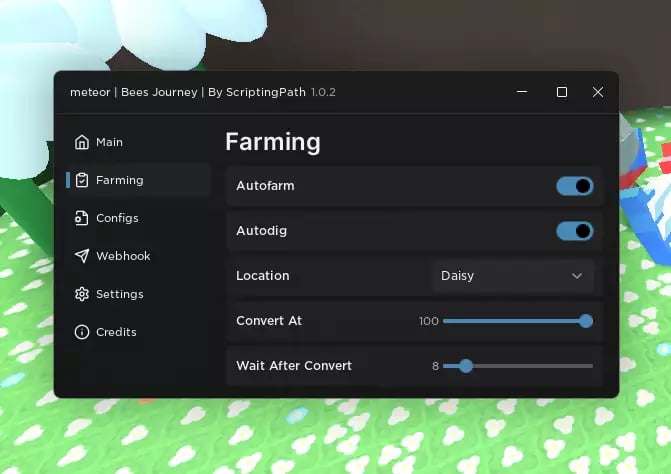Click the Farming clipboard icon
The width and height of the screenshot is (671, 474).
[x=82, y=180]
